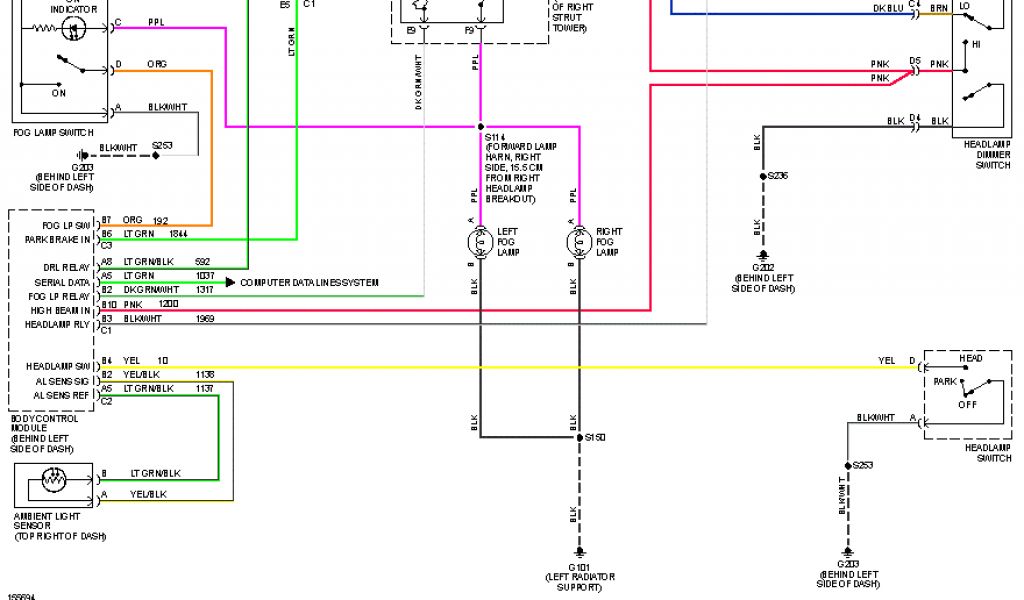The height and width of the screenshot is (600, 1024).
Task: Click the G101 ground symbol
Action: pos(579,552)
